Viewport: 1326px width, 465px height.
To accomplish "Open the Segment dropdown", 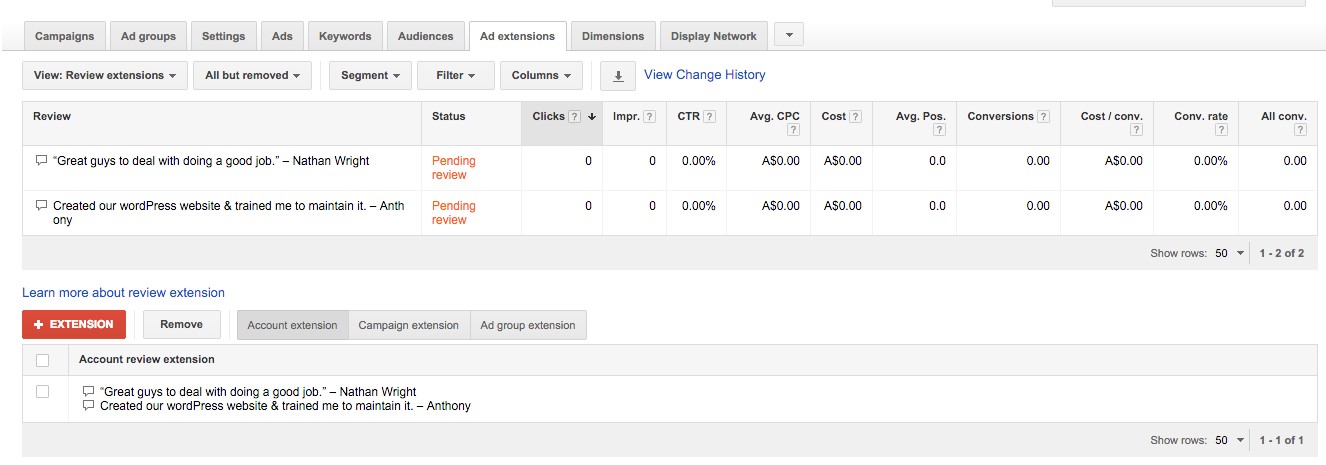I will (x=370, y=76).
